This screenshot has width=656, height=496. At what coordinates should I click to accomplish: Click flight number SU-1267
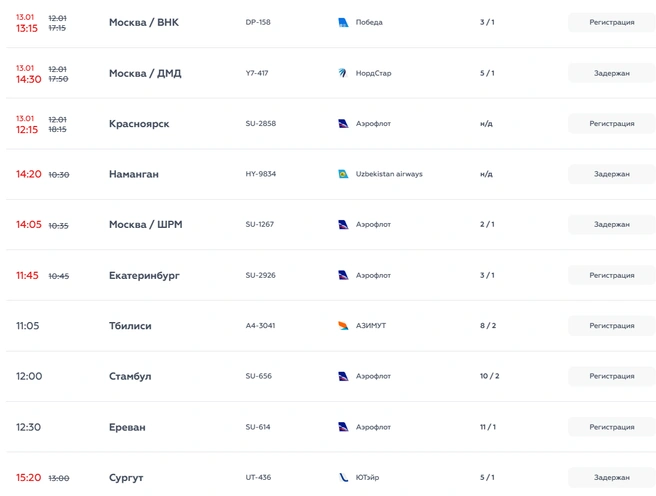point(260,224)
